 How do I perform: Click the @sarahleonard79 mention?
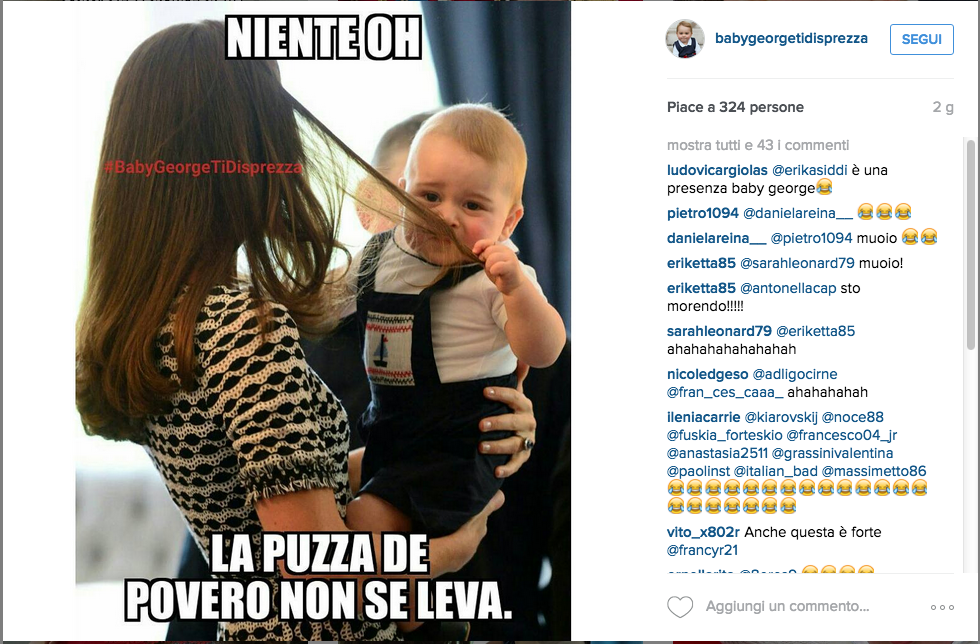tap(797, 263)
